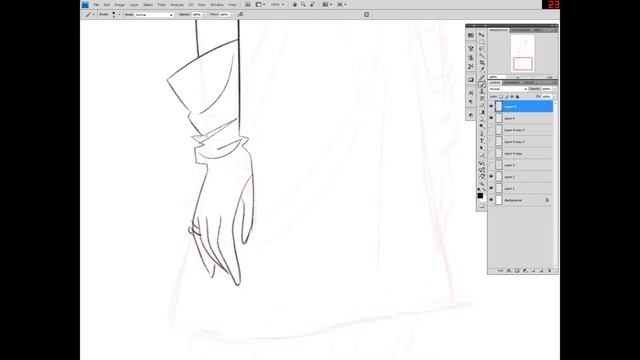640x360 pixels.
Task: Select the Eyedropper tool
Action: 482,69
